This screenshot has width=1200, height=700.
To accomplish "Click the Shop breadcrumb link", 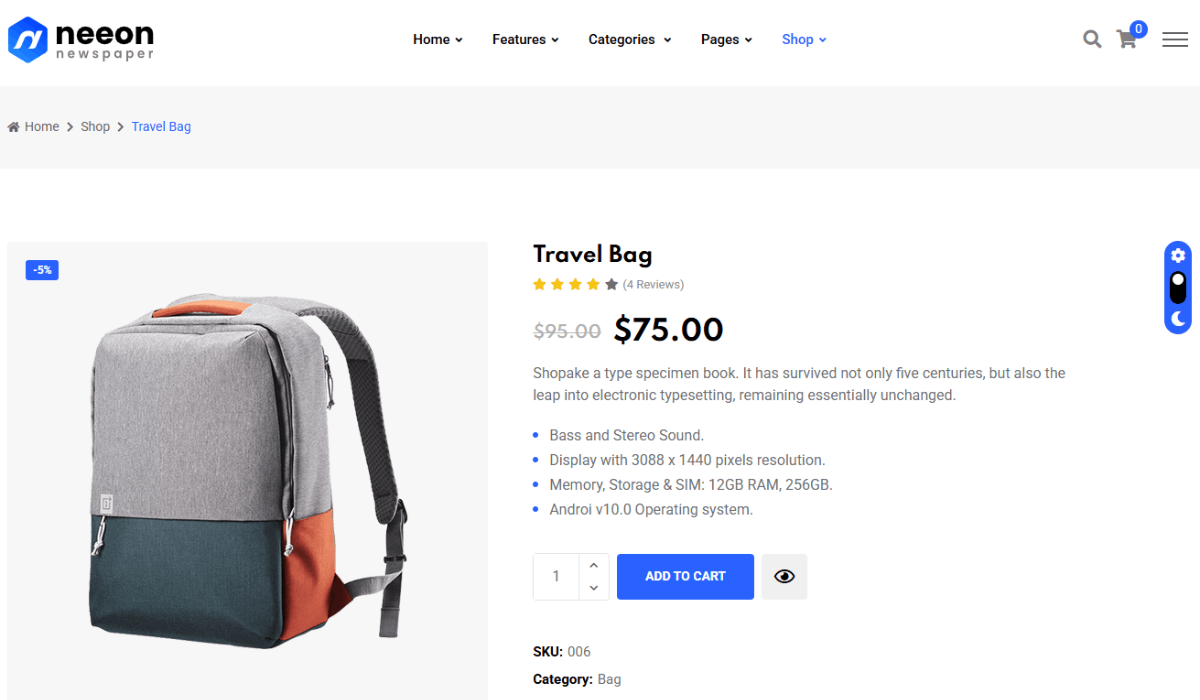I will pos(95,127).
